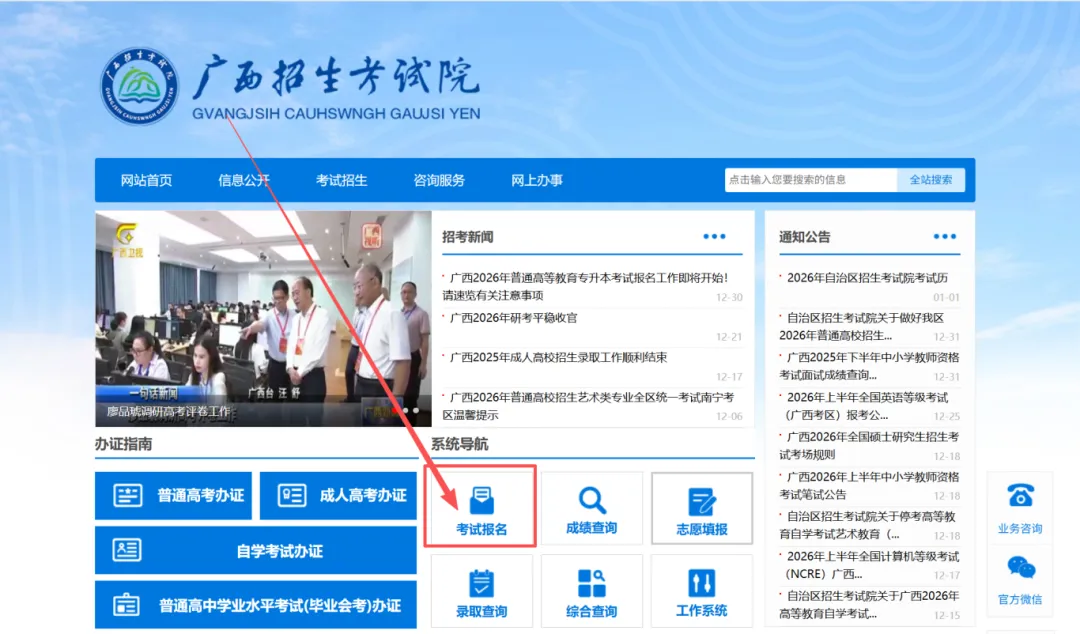The width and height of the screenshot is (1080, 634).
Task: Open notice 自治区招生考试院关于广西2026年高等教育自学考试
Action: pyautogui.click(x=869, y=604)
